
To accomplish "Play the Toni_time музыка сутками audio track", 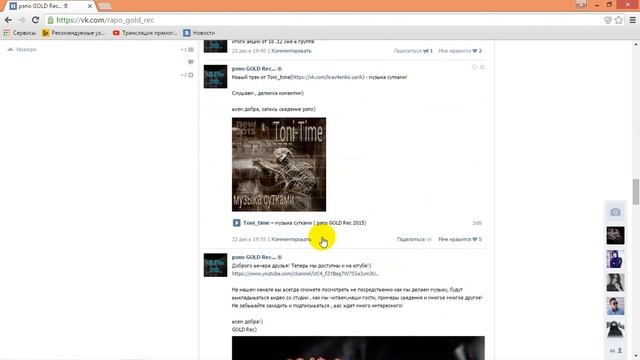I will click(236, 223).
